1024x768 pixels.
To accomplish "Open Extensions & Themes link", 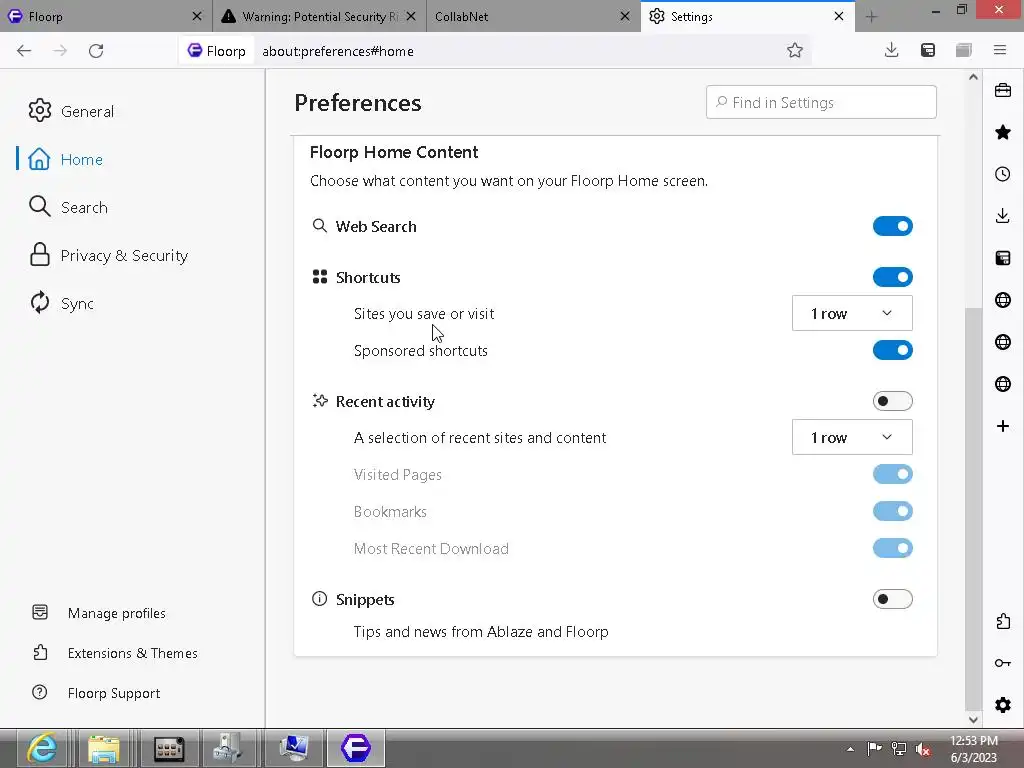I will coord(114,653).
